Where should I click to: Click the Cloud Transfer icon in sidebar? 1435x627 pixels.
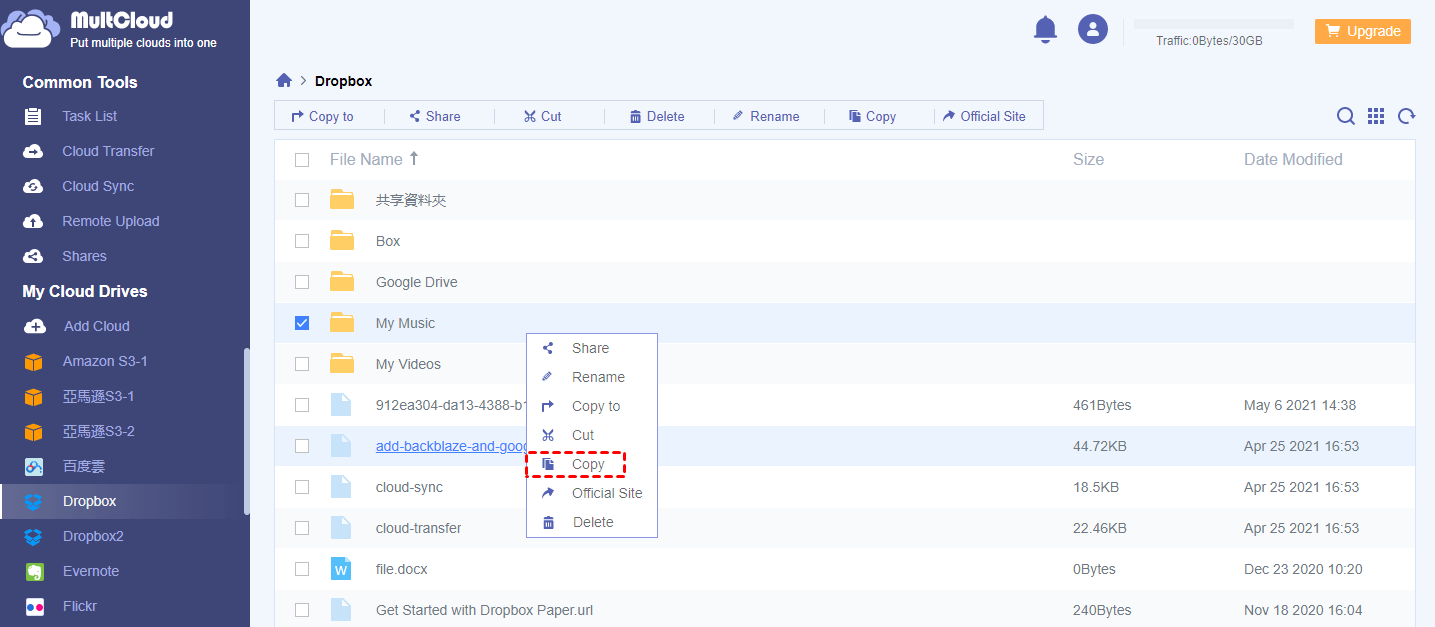(33, 151)
